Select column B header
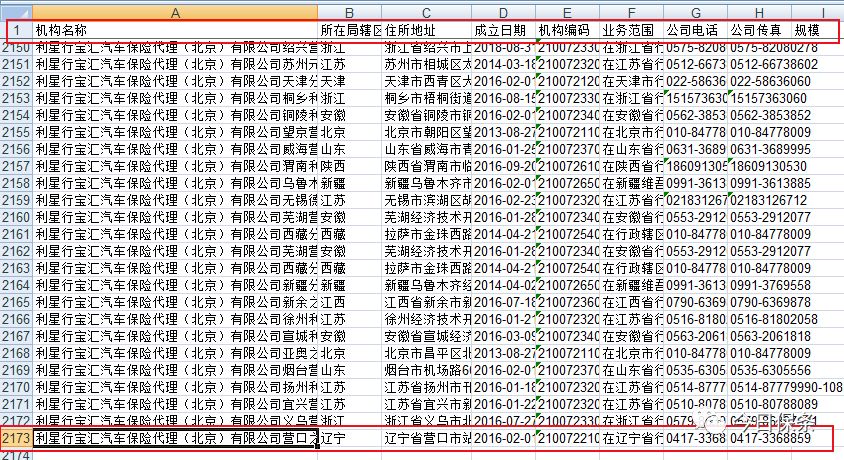 pyautogui.click(x=349, y=13)
